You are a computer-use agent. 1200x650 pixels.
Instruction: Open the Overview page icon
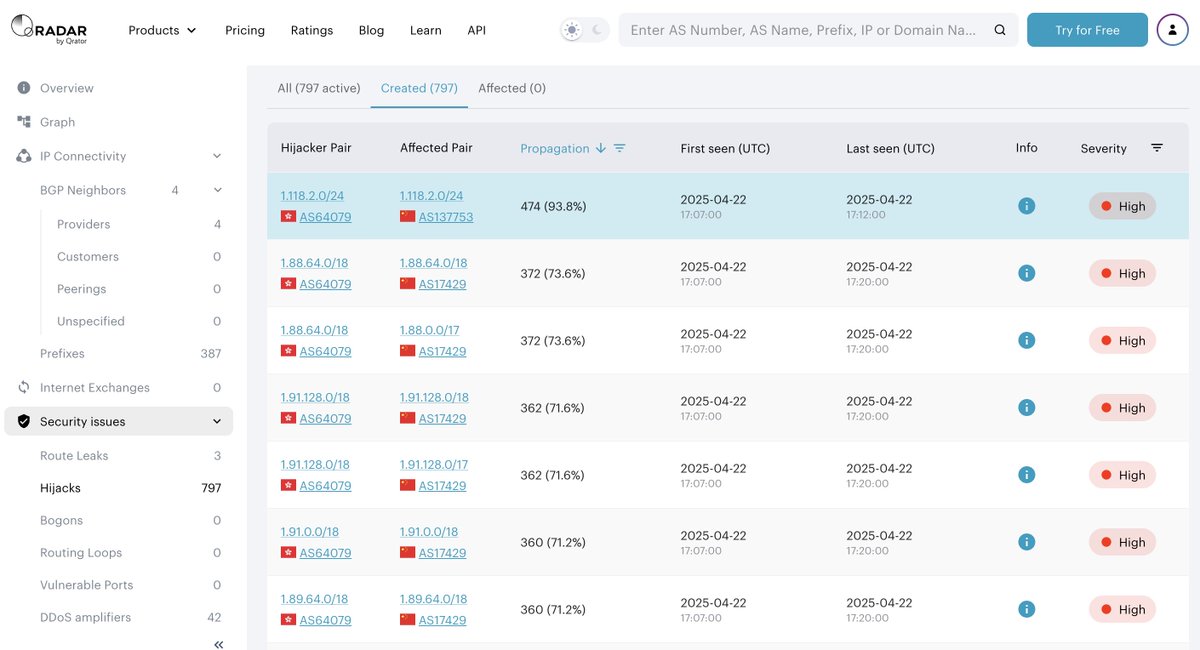click(22, 88)
